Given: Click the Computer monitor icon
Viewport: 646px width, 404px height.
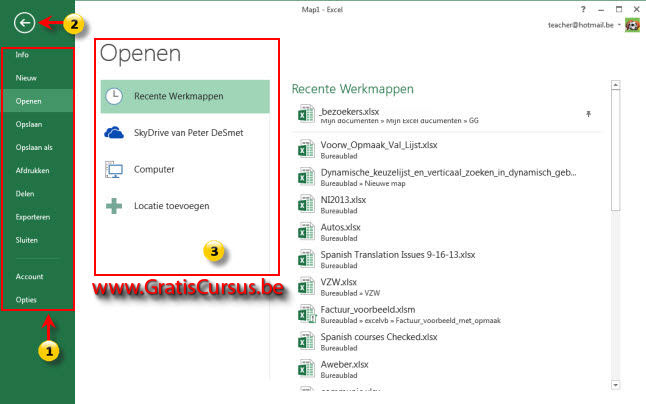Looking at the screenshot, I should [x=114, y=169].
